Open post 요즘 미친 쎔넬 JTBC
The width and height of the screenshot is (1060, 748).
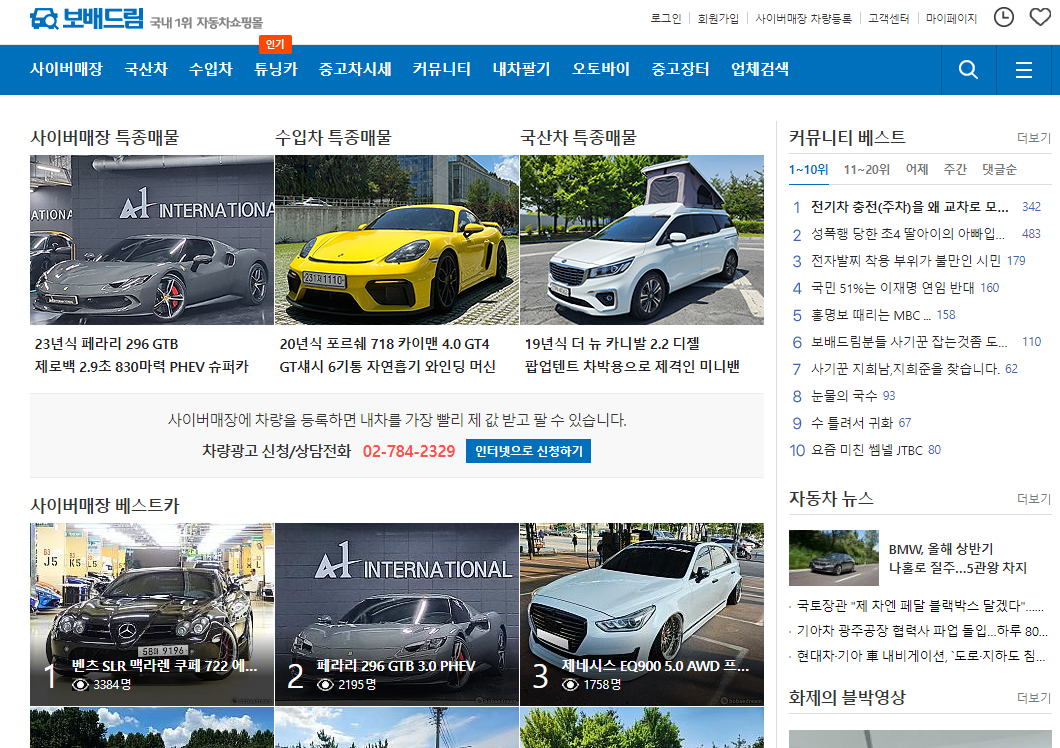(x=867, y=450)
